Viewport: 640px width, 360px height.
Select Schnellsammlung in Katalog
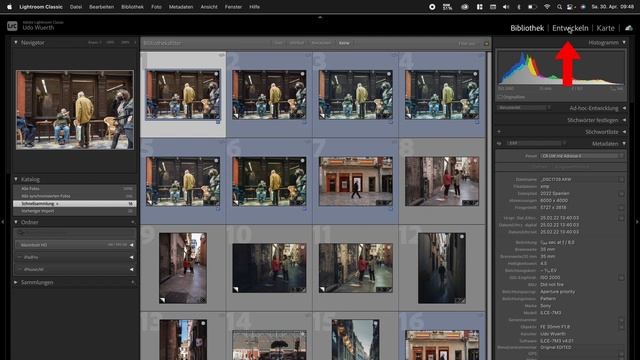click(75, 203)
